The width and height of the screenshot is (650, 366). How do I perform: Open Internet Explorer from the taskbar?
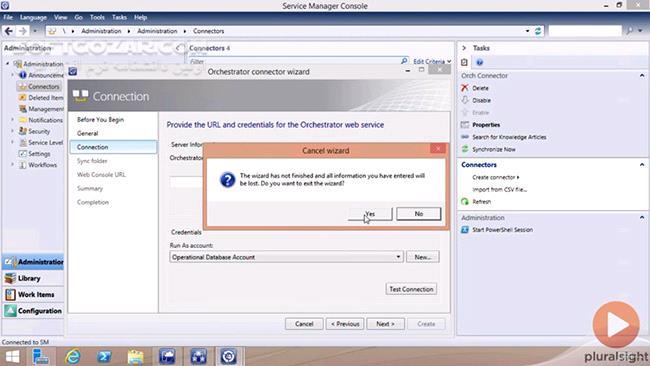click(73, 356)
